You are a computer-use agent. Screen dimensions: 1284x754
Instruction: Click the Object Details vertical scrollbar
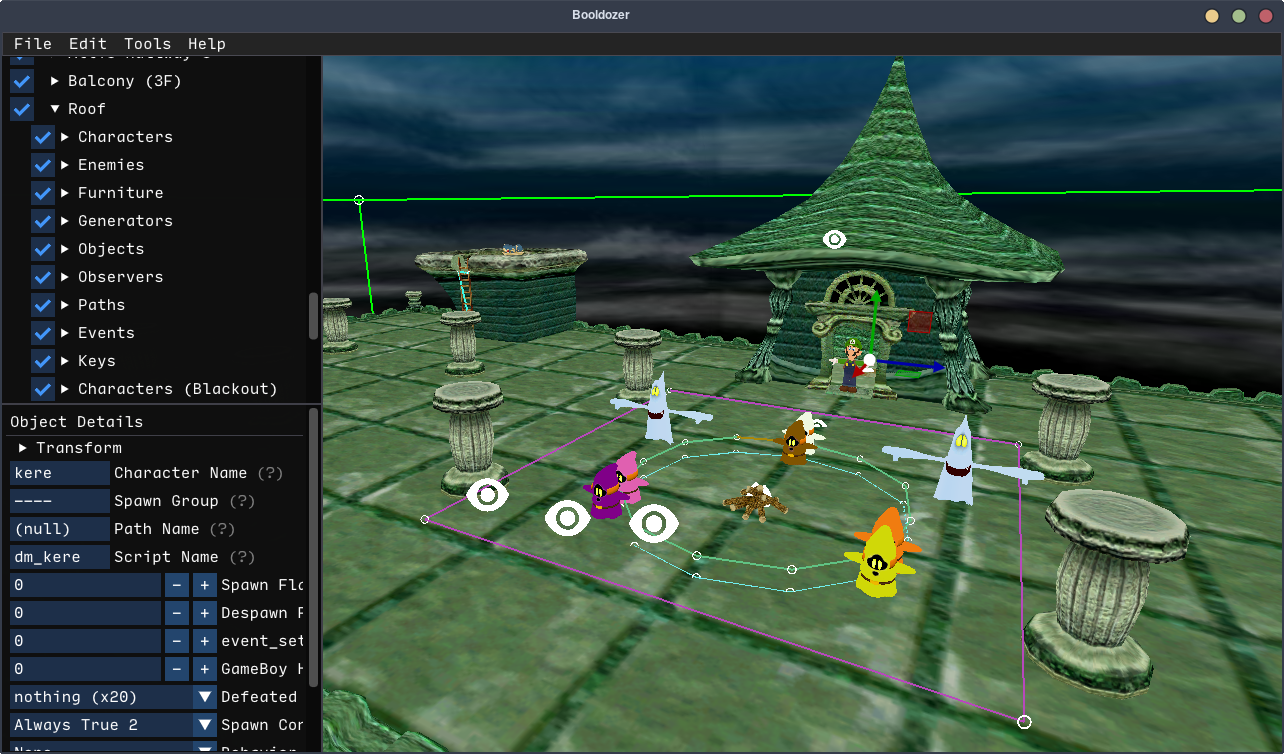pyautogui.click(x=314, y=547)
